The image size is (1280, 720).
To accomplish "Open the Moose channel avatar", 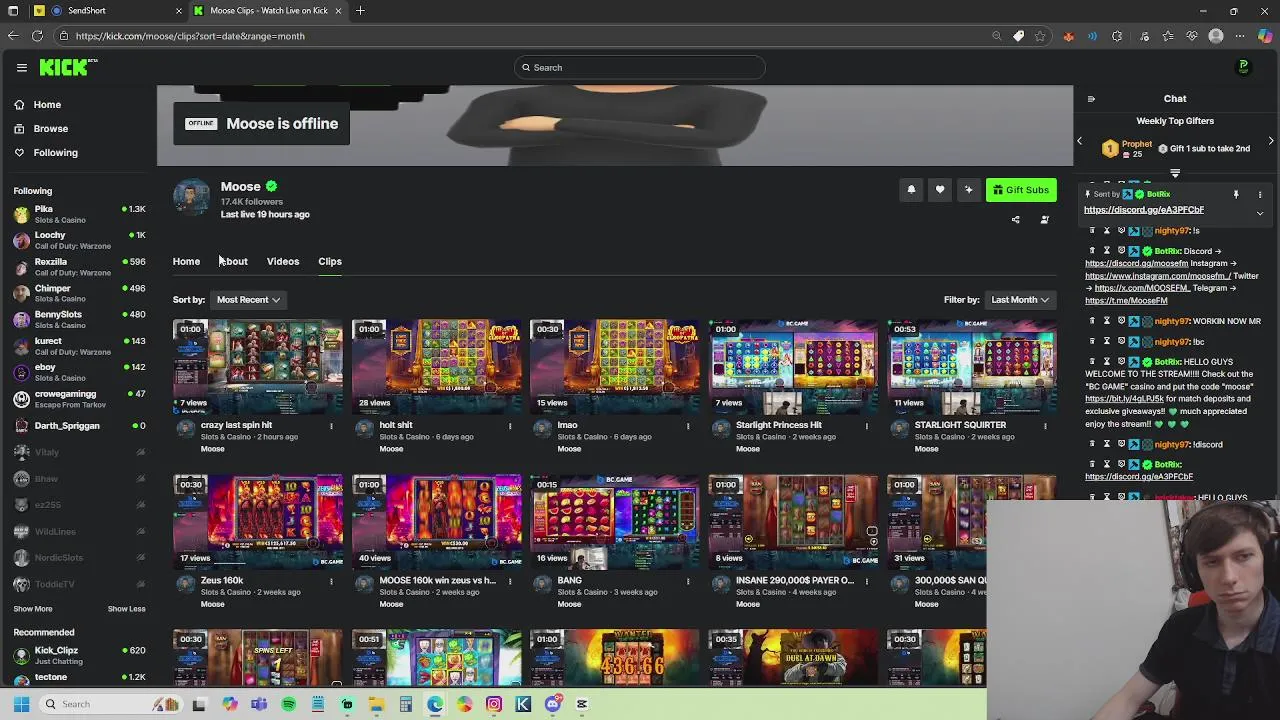I will (x=191, y=197).
